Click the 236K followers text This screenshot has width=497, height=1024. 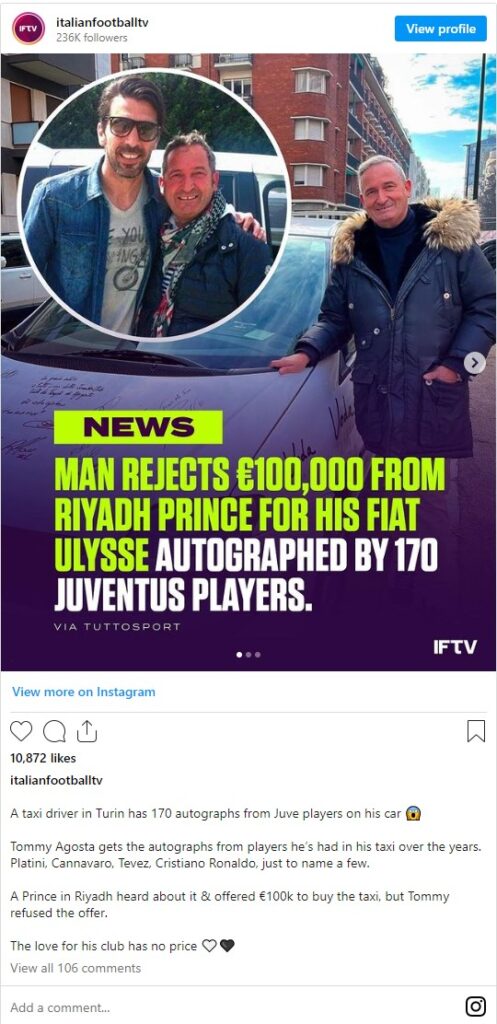91,38
